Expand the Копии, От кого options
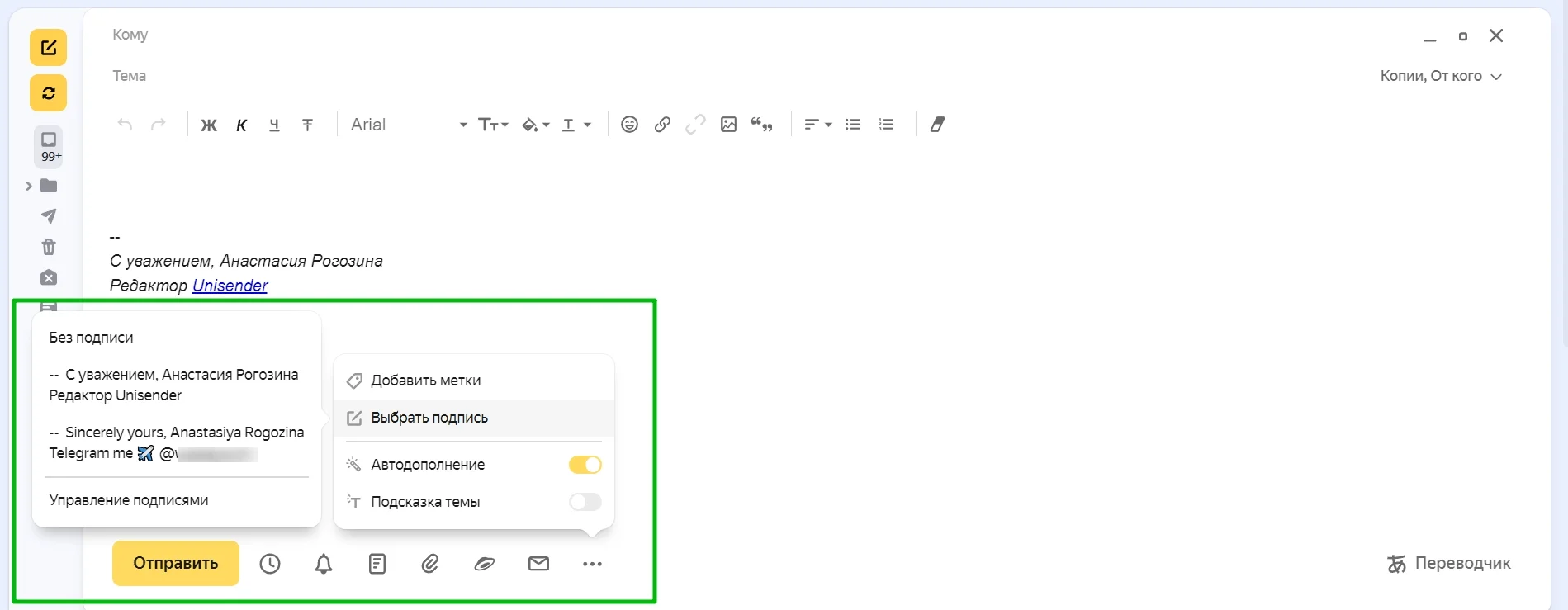The width and height of the screenshot is (1568, 610). (1441, 76)
